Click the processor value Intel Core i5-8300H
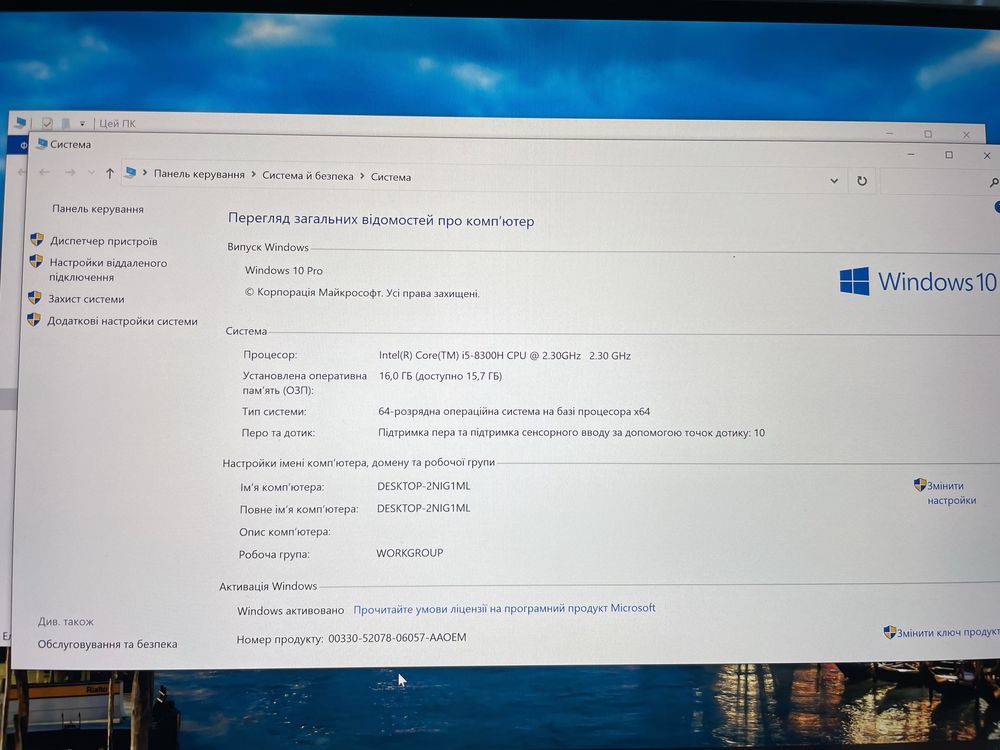 point(504,355)
